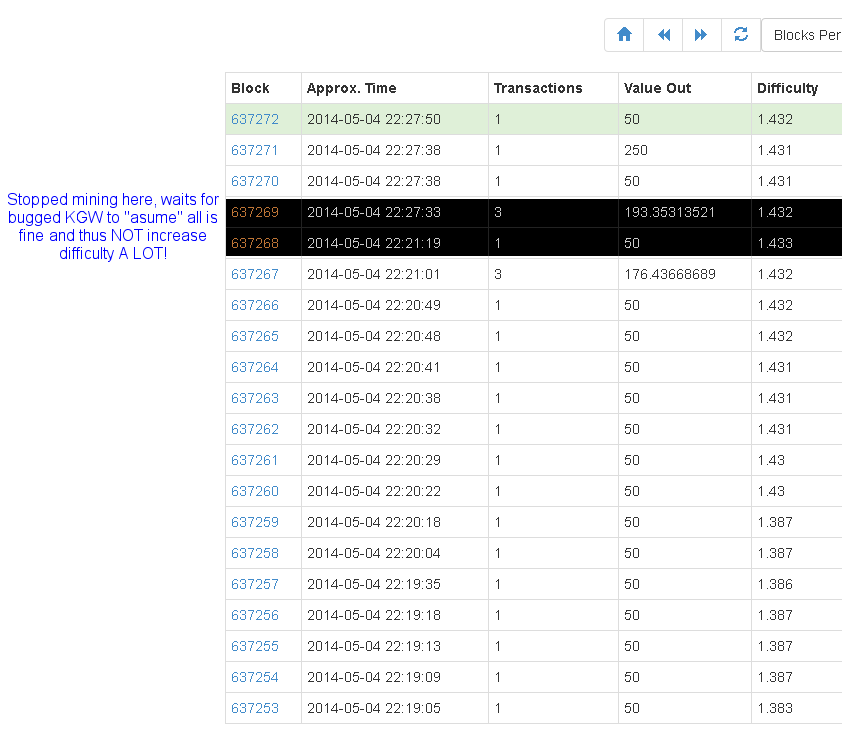Open block 637272 link
This screenshot has height=730, width=842.
coord(255,119)
